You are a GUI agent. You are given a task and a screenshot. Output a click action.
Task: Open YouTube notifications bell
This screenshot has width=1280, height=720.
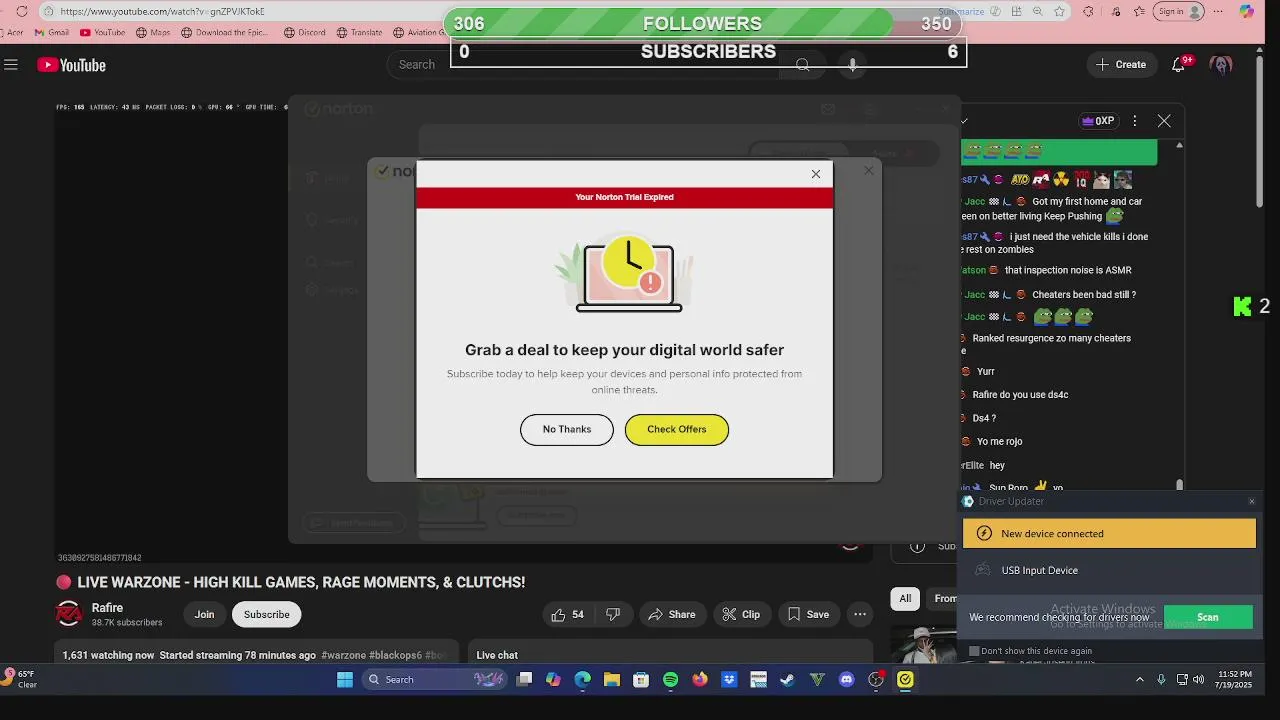click(1179, 65)
